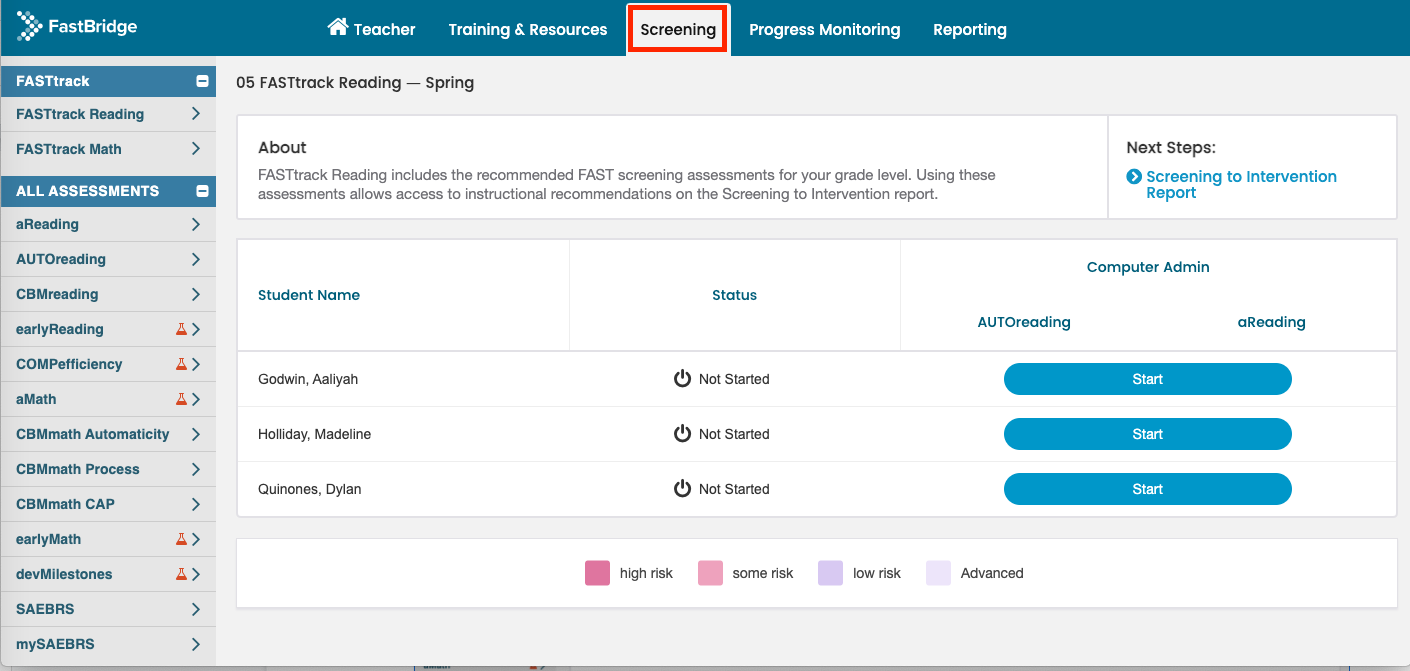
Task: Click the Computer Admin header
Action: (x=1148, y=267)
